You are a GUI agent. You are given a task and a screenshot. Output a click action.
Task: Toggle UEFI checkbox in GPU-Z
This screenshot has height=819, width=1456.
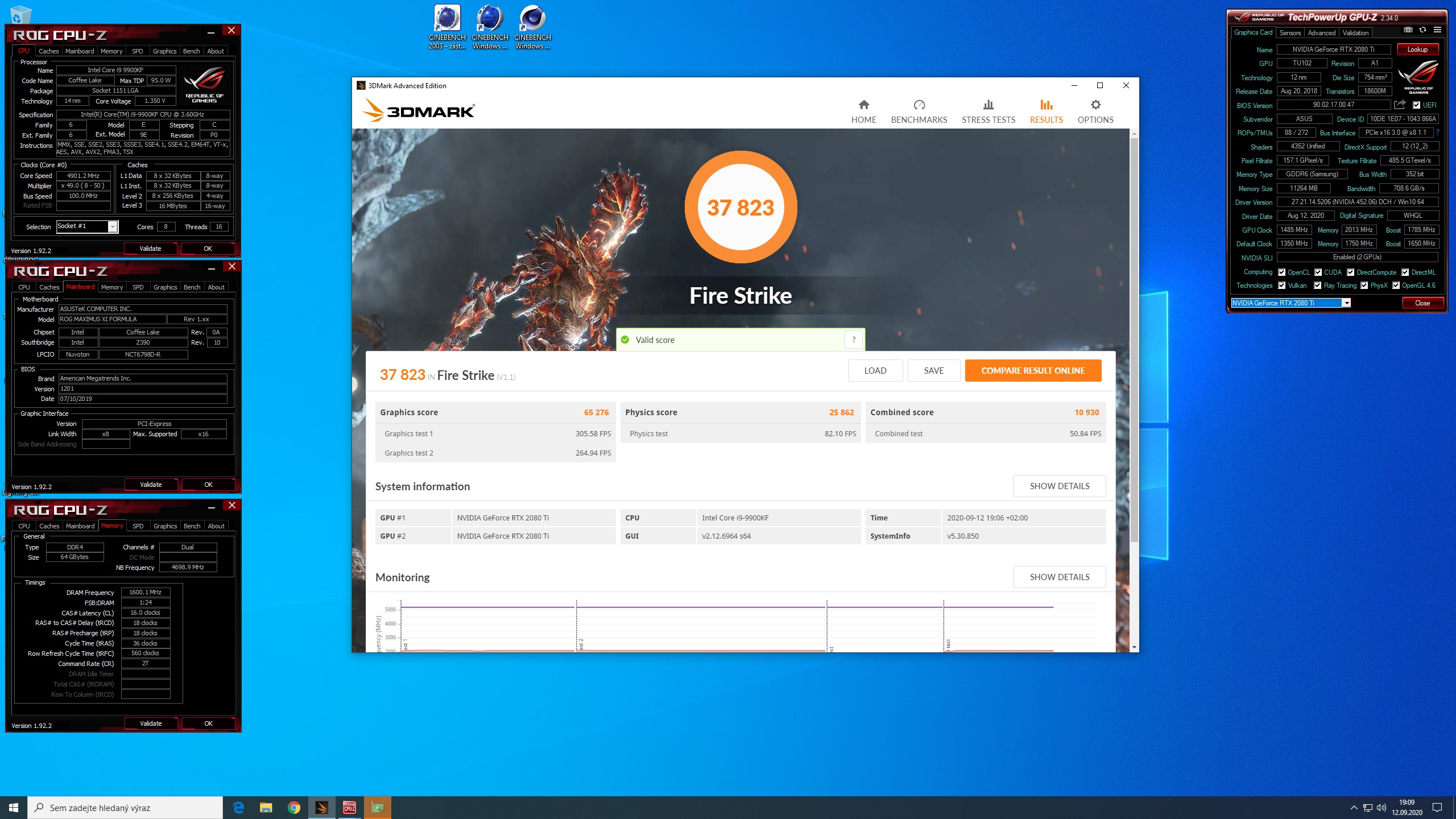1417,105
